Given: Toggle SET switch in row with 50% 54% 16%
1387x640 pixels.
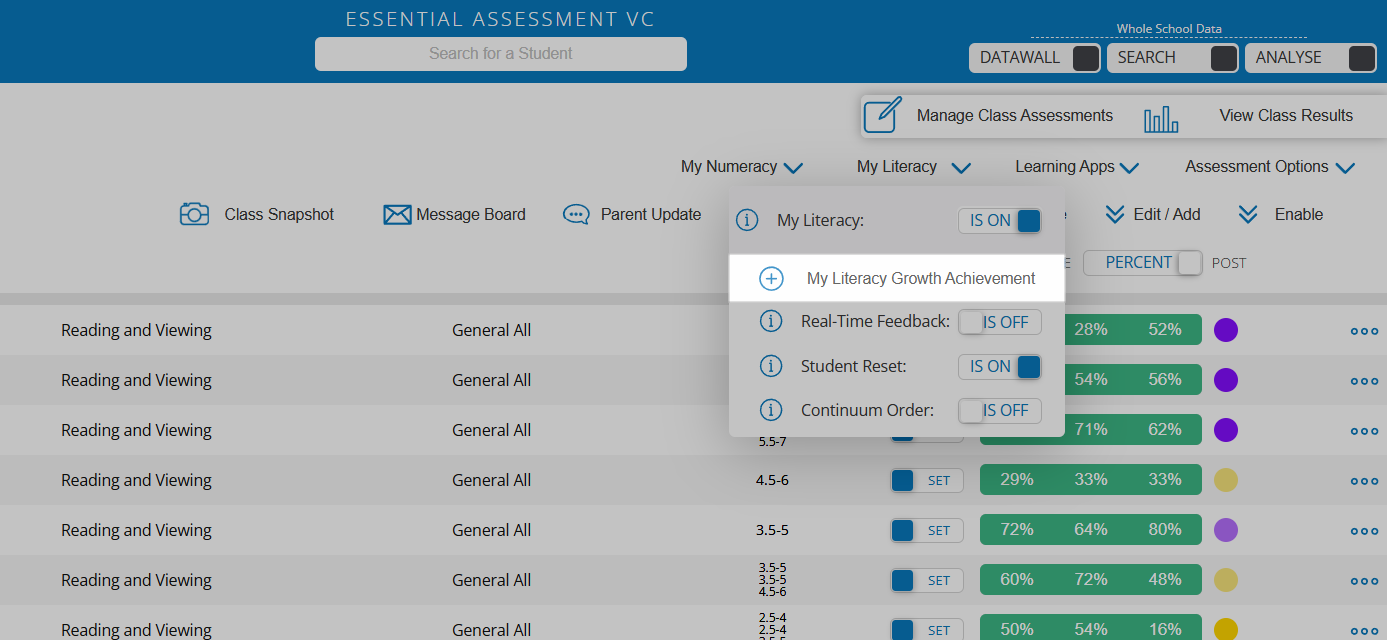Looking at the screenshot, I should pyautogui.click(x=927, y=630).
